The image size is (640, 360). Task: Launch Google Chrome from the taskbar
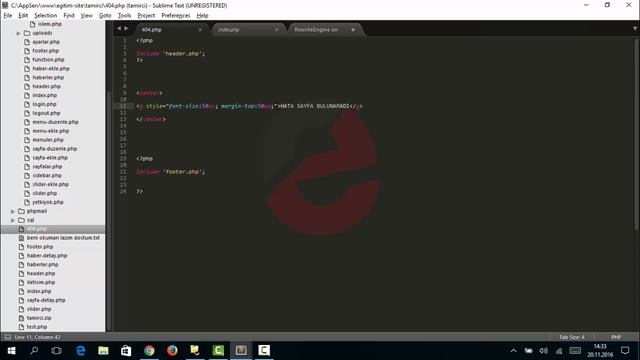[149, 351]
